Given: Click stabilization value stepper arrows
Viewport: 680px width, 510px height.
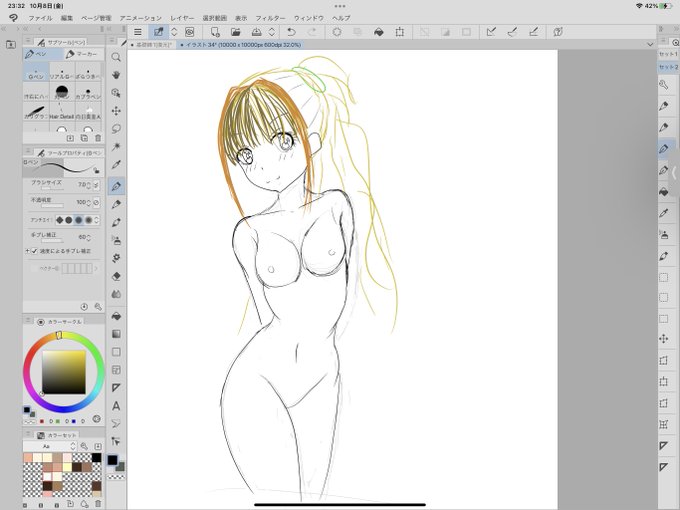Looking at the screenshot, I should click(x=88, y=238).
